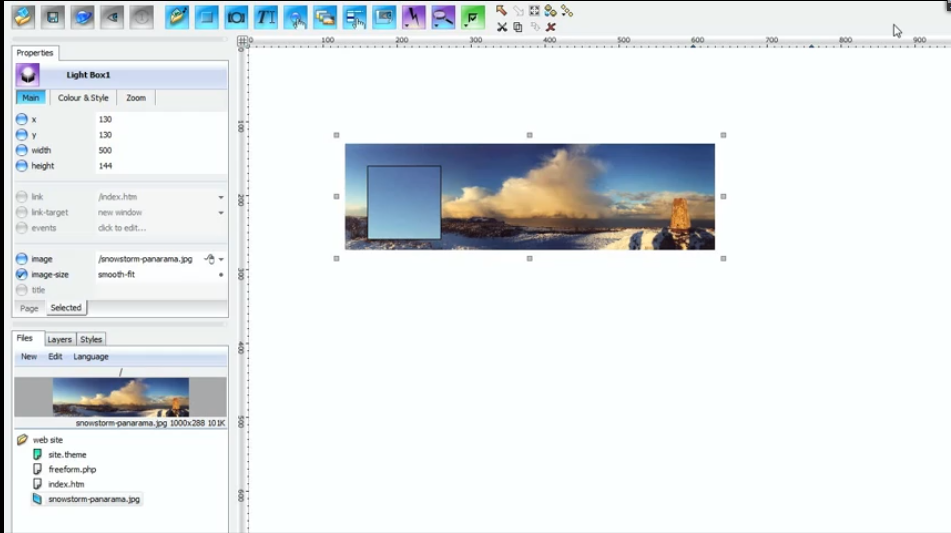Viewport: 951px width, 533px height.
Task: Select the Text tool icon
Action: coord(266,17)
